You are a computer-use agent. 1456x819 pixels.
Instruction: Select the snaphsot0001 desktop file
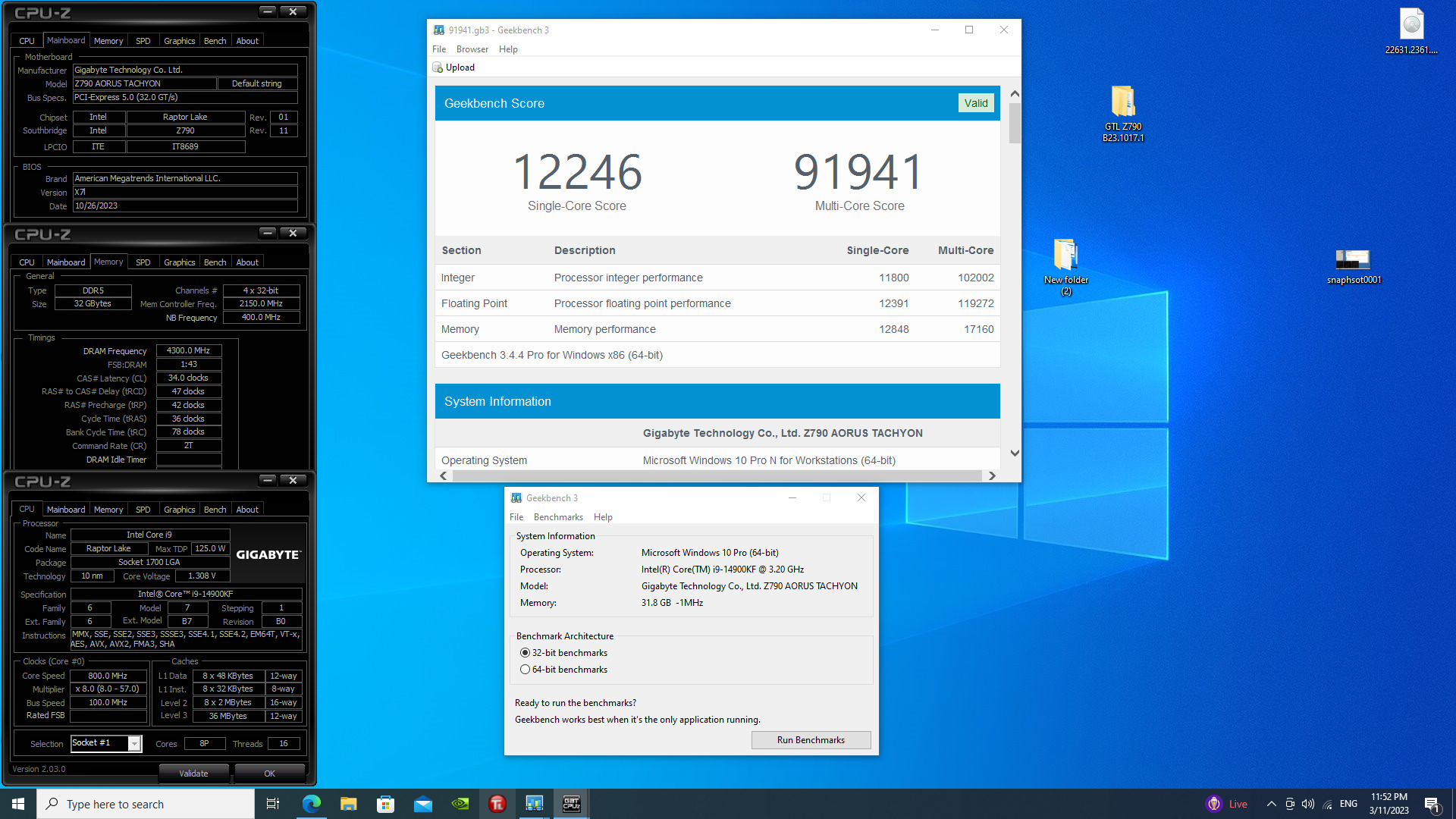point(1354,266)
